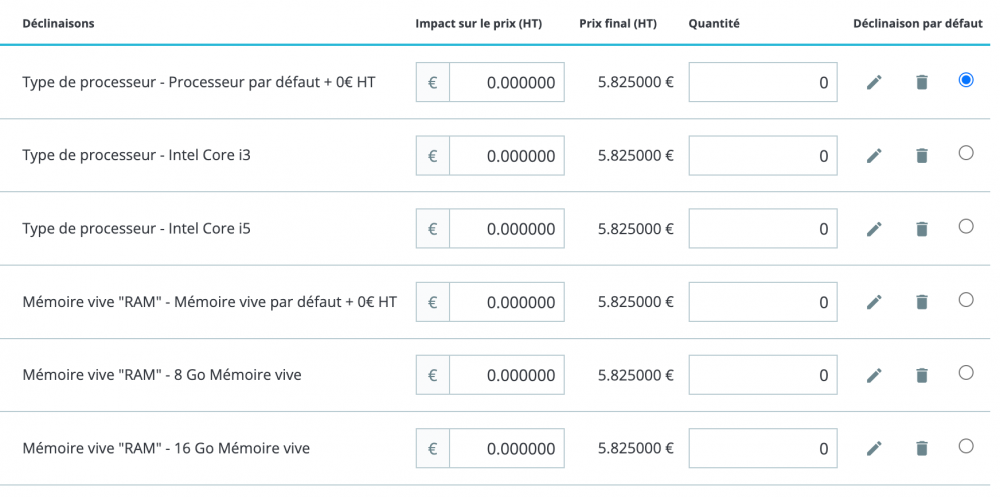The height and width of the screenshot is (497, 1000).
Task: Open editor for 16 Go Mémoire vive
Action: pos(874,449)
